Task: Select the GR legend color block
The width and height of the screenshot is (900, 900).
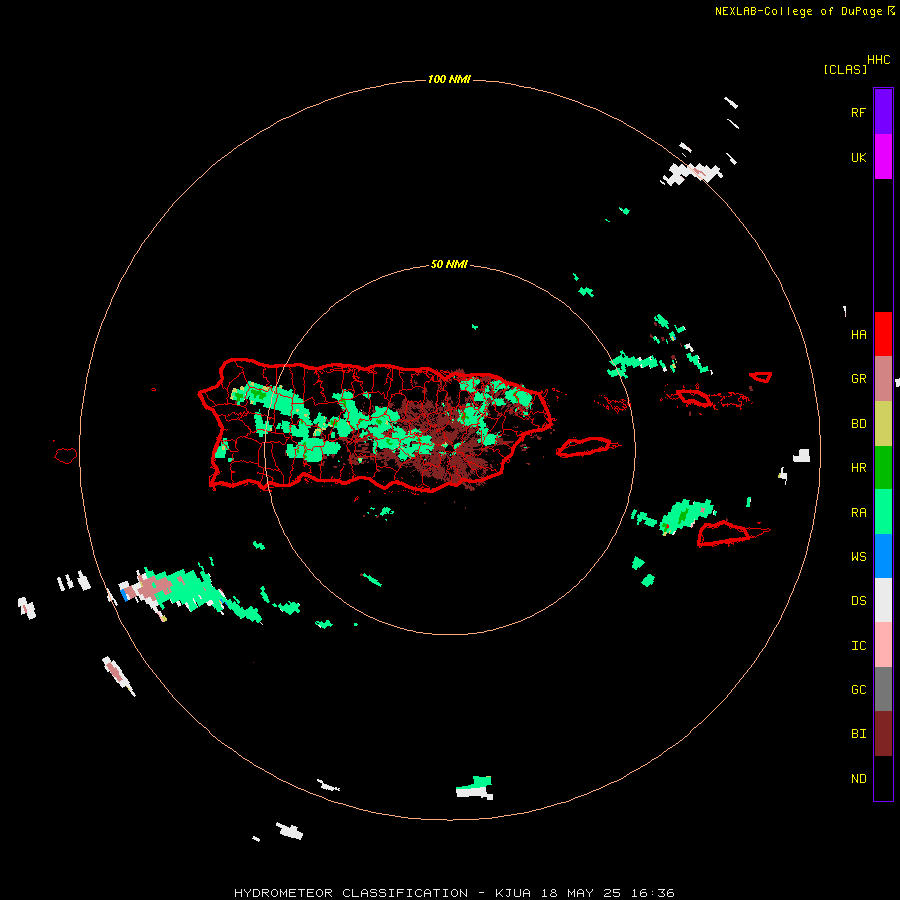Action: (883, 378)
